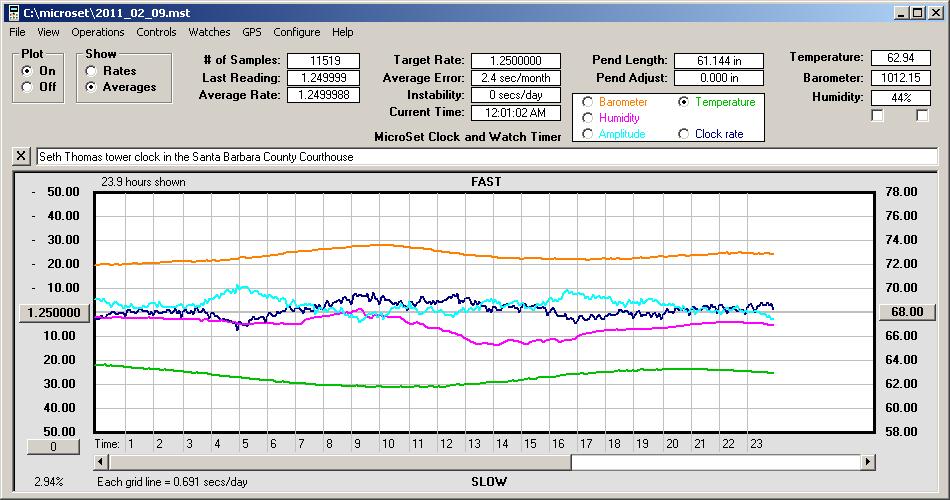Click the 'MicroSet Clock and Watch Timer' label
This screenshot has width=950, height=500.
coord(468,137)
